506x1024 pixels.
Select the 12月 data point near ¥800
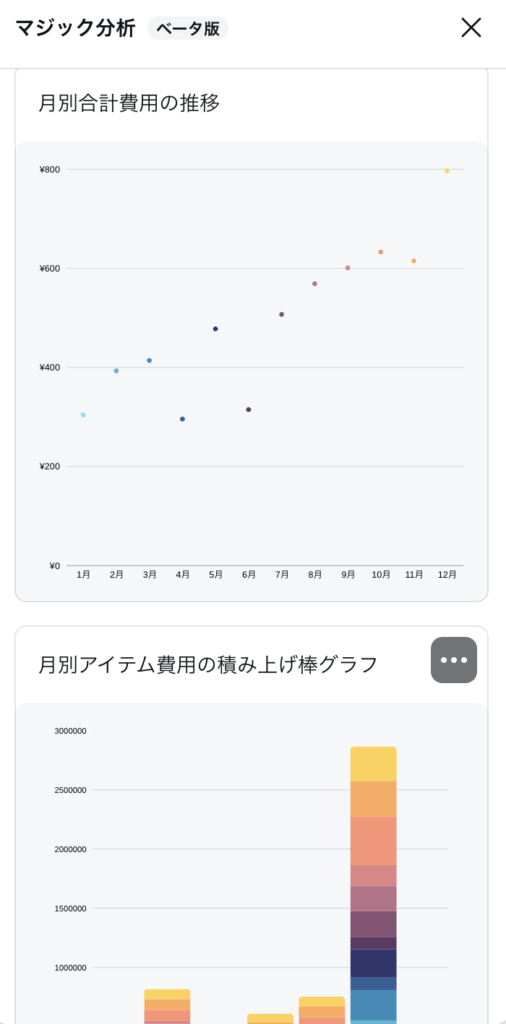tap(447, 171)
